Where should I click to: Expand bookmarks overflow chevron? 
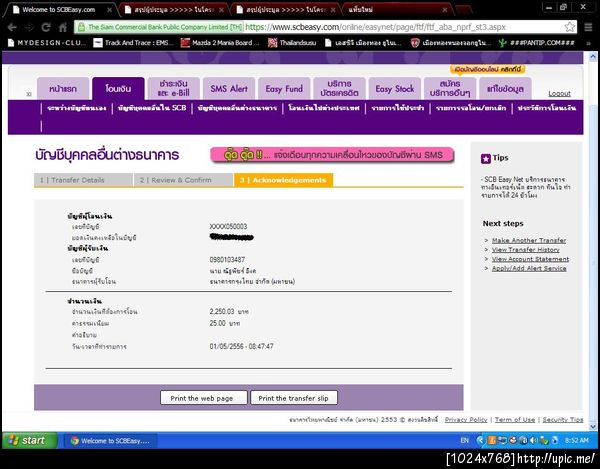click(x=589, y=43)
